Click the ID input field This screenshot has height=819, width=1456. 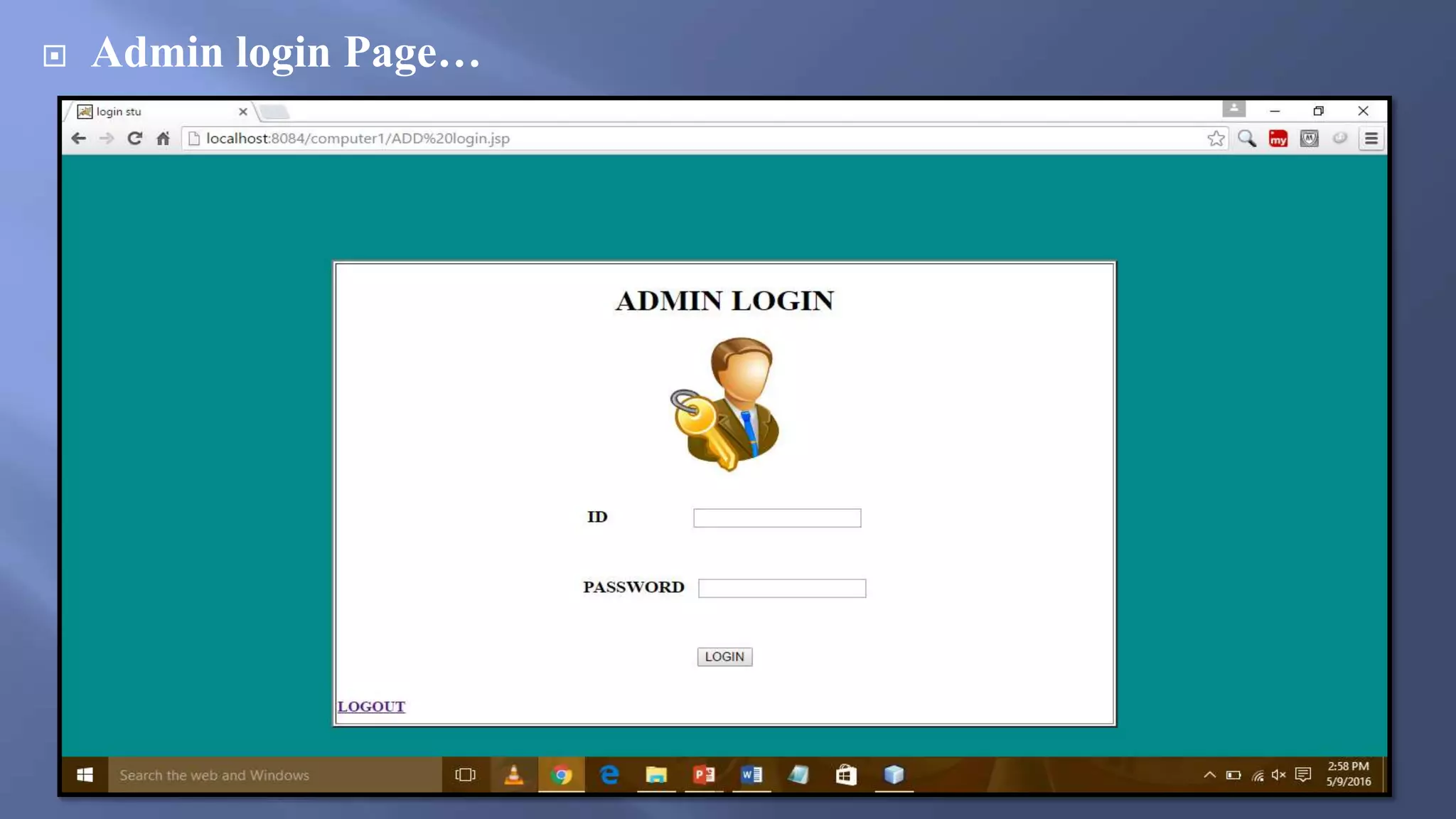pyautogui.click(x=777, y=518)
